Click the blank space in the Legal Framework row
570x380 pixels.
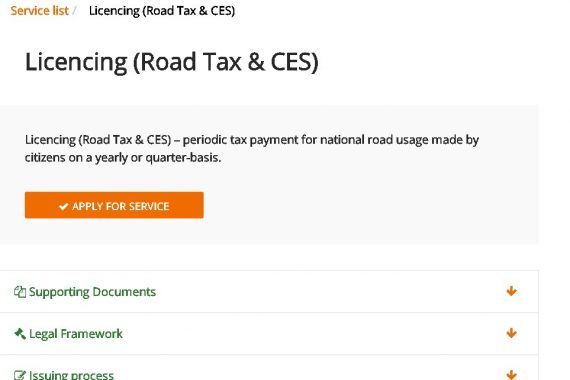pyautogui.click(x=313, y=333)
